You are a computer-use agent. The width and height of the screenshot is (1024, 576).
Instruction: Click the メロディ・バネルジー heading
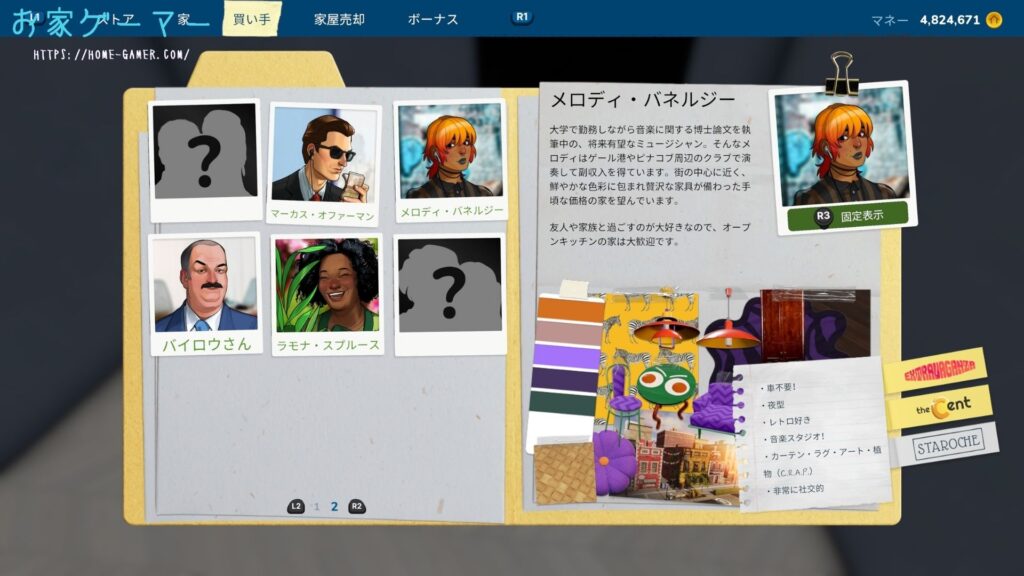[x=643, y=100]
